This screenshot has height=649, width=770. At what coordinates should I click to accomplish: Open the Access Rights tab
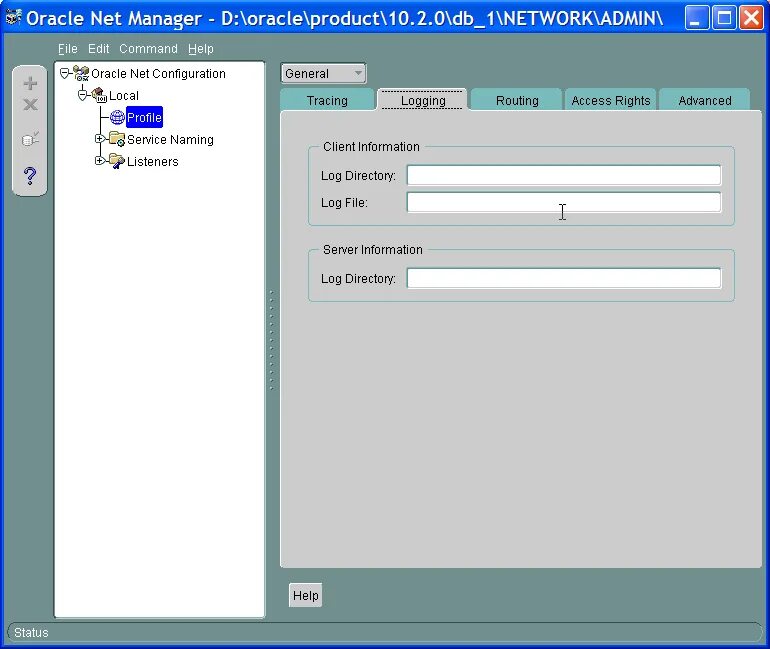point(610,100)
